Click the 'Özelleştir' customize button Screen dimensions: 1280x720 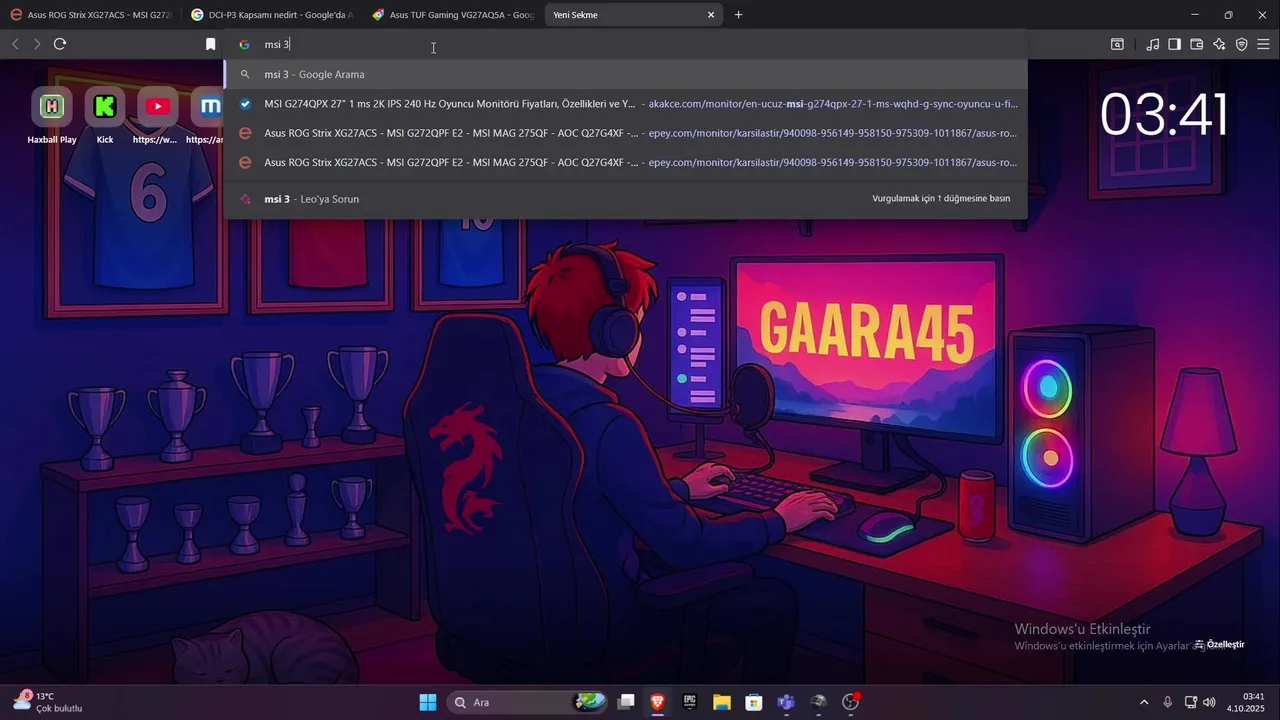(1220, 645)
